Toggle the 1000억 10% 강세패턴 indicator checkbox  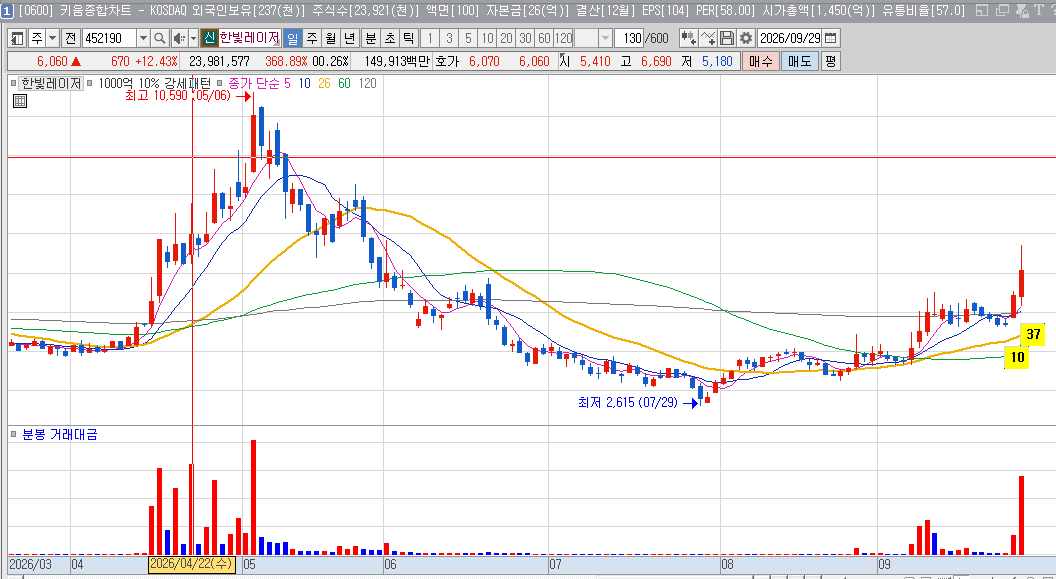coord(92,83)
